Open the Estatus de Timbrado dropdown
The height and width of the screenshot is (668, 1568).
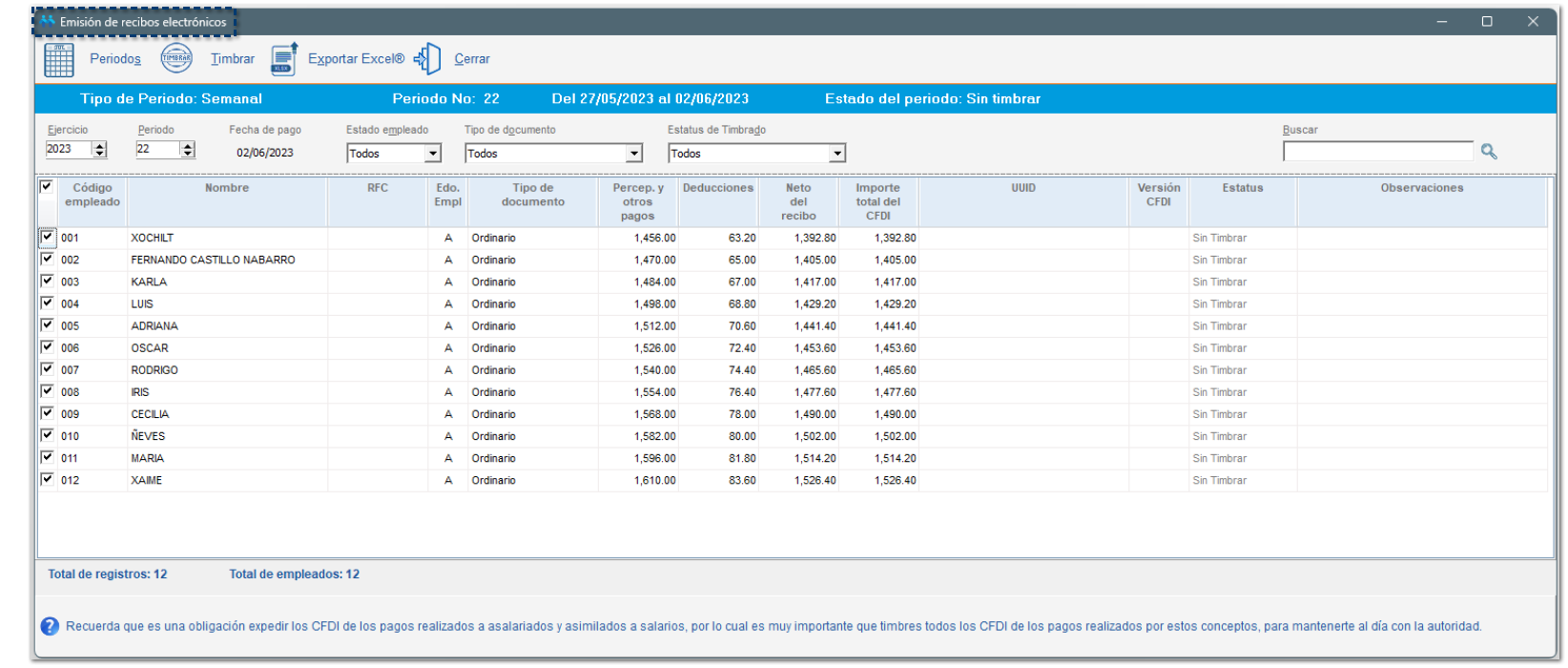pos(836,154)
